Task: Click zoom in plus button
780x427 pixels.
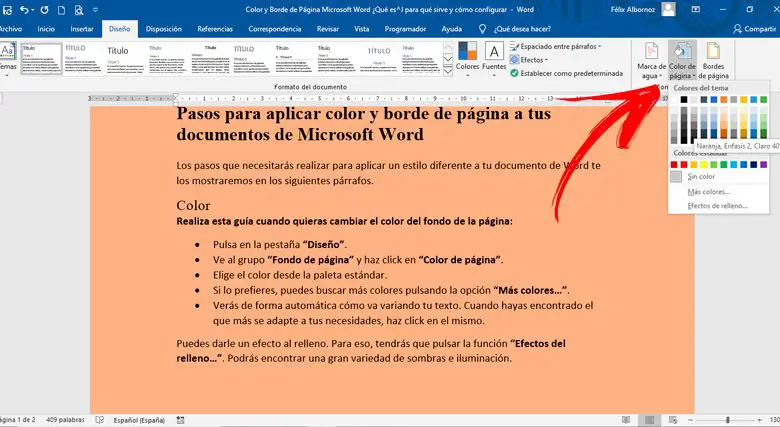Action: [759, 420]
